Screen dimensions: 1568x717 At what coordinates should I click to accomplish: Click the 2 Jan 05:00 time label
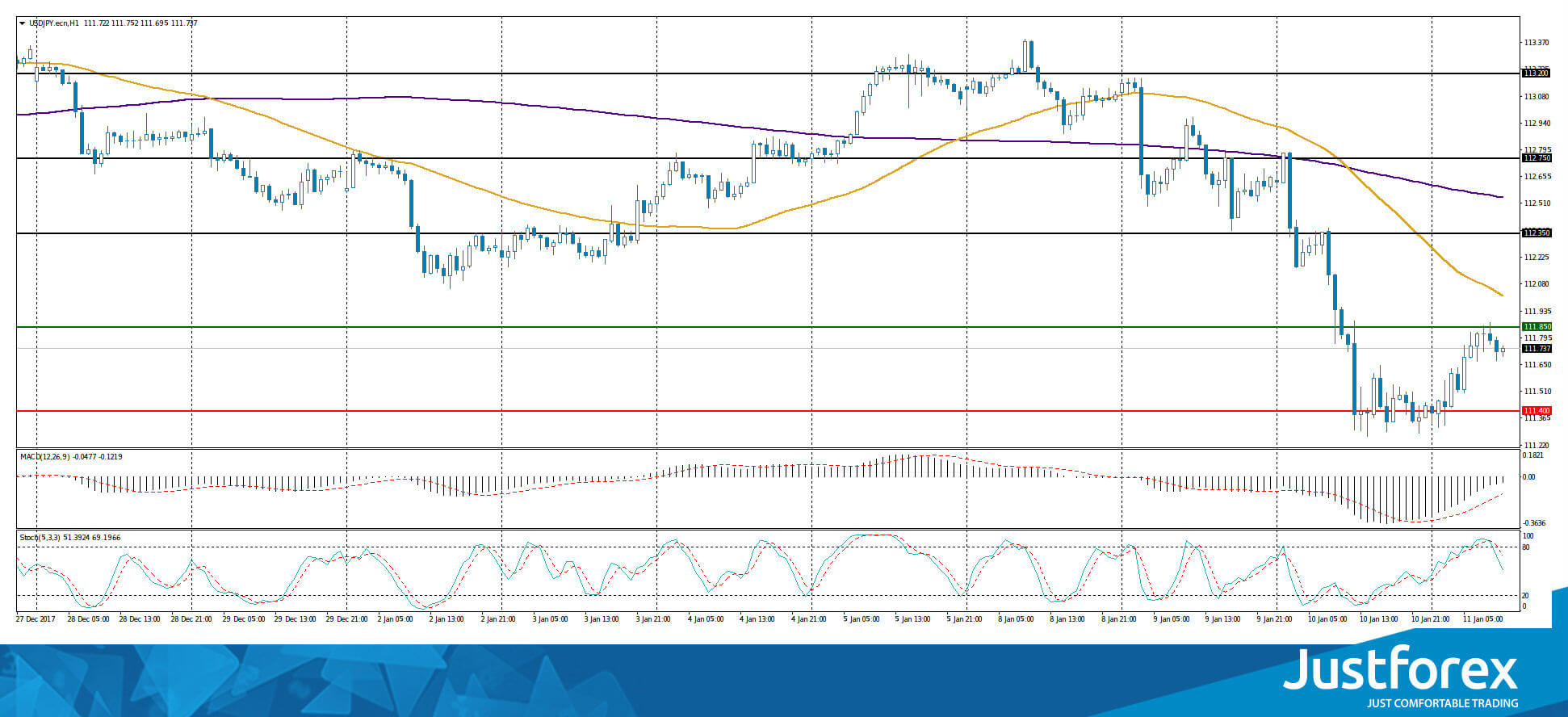pyautogui.click(x=396, y=619)
